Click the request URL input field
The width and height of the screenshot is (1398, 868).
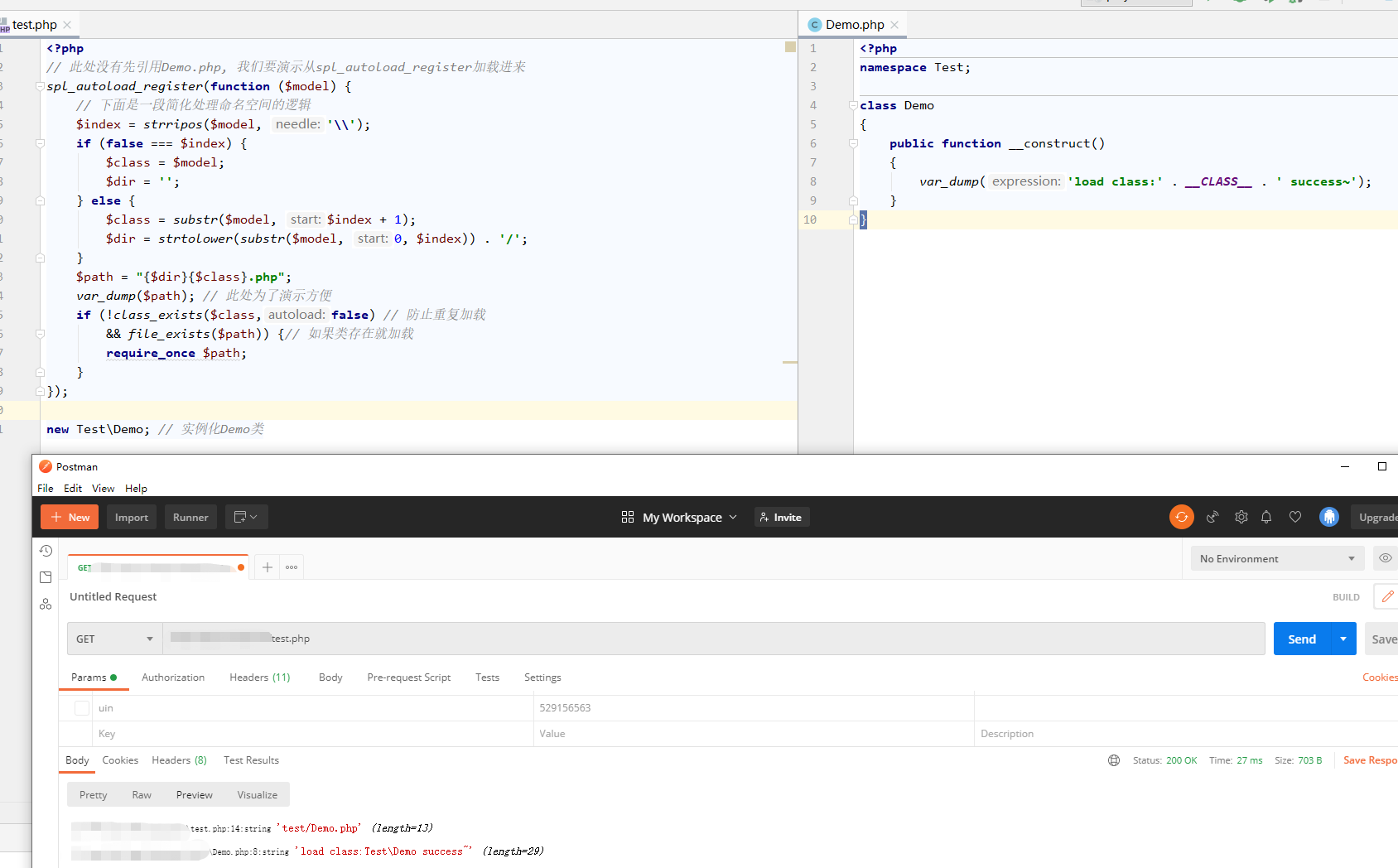[x=712, y=639]
